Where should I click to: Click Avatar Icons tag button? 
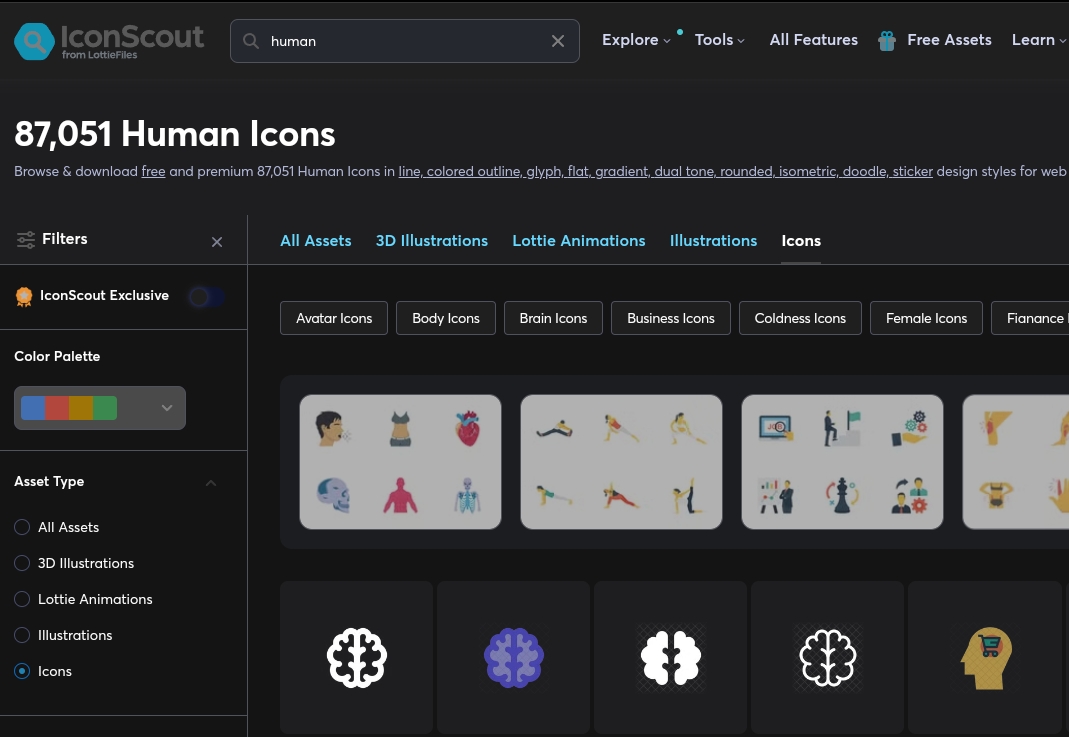(334, 318)
